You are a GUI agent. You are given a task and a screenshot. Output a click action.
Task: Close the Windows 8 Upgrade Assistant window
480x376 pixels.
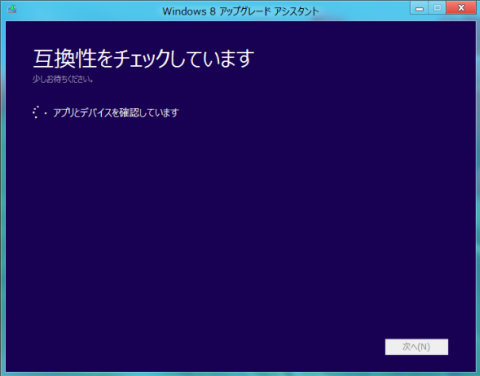click(x=461, y=8)
